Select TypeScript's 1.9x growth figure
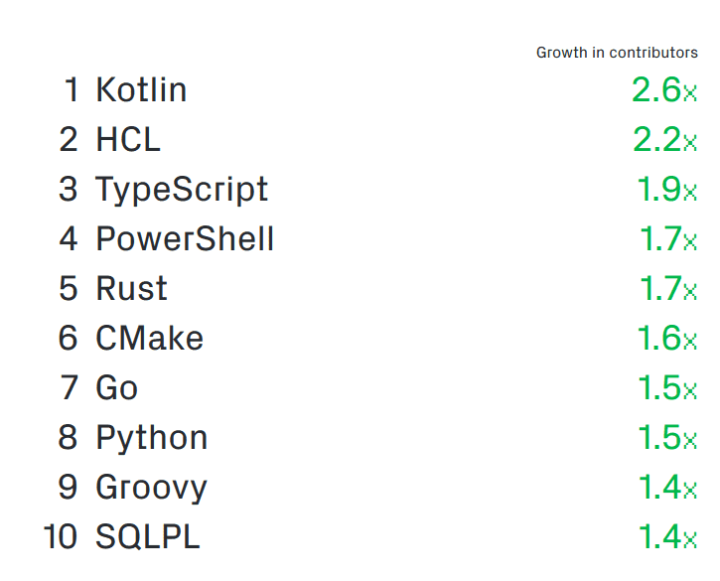The image size is (720, 581). [667, 189]
